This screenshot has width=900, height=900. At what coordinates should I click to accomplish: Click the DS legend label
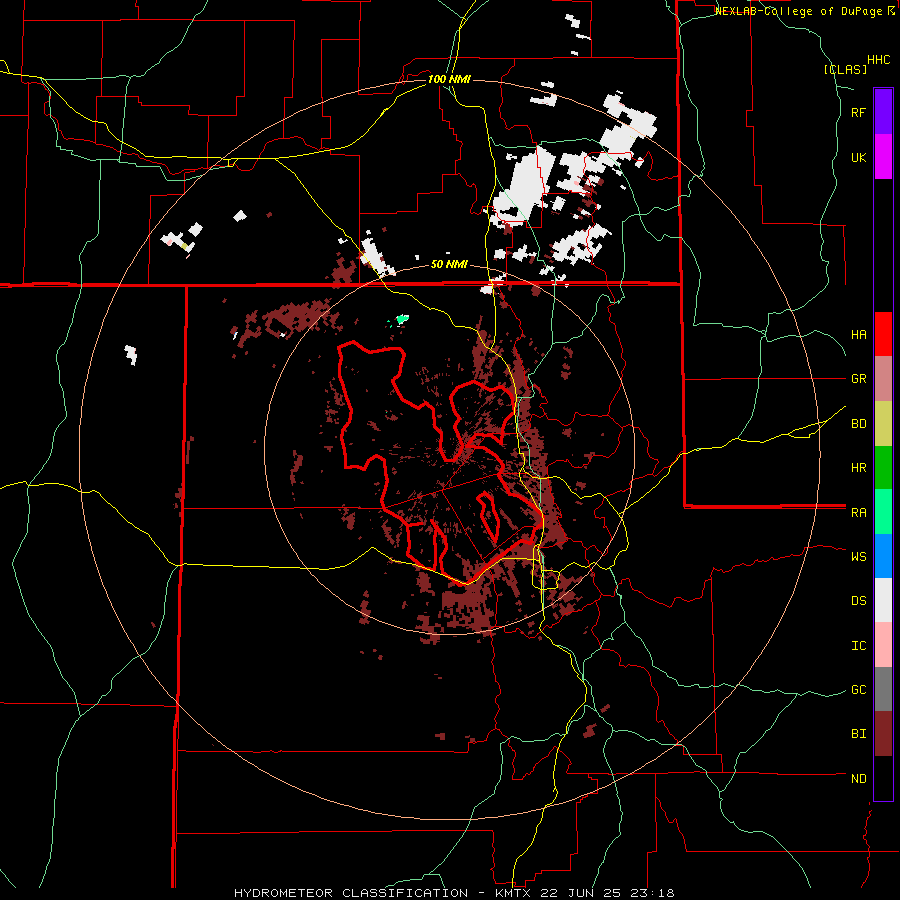[x=858, y=600]
